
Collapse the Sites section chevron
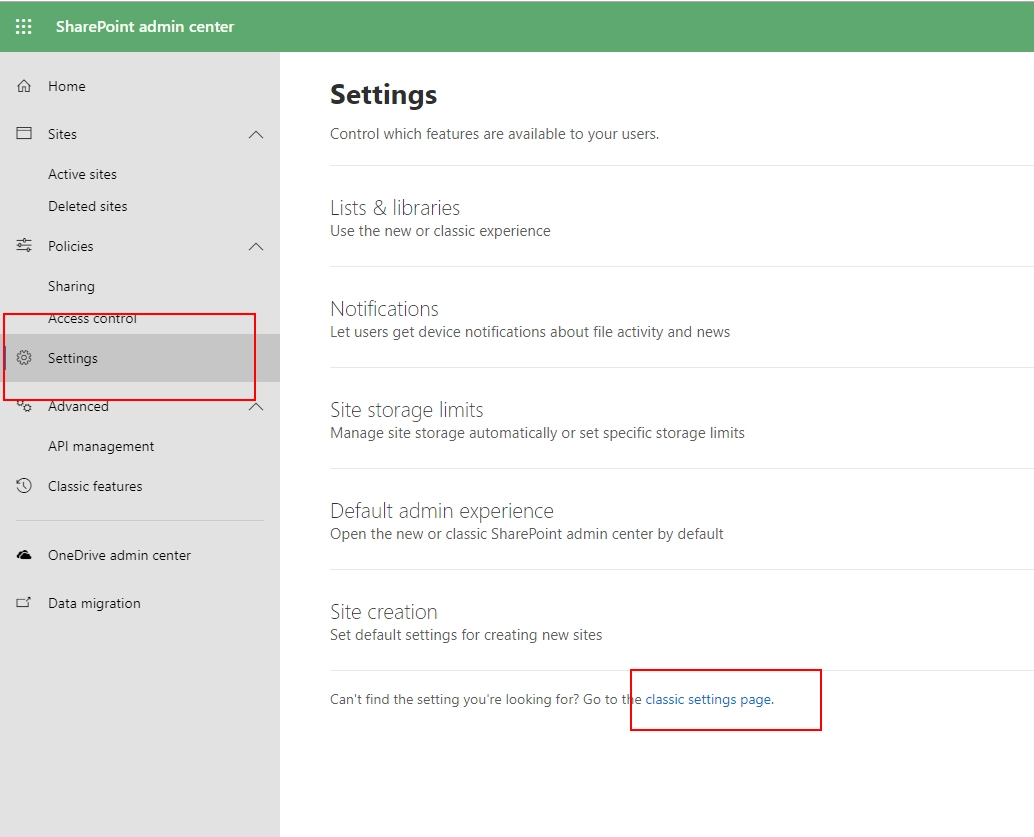pyautogui.click(x=256, y=135)
